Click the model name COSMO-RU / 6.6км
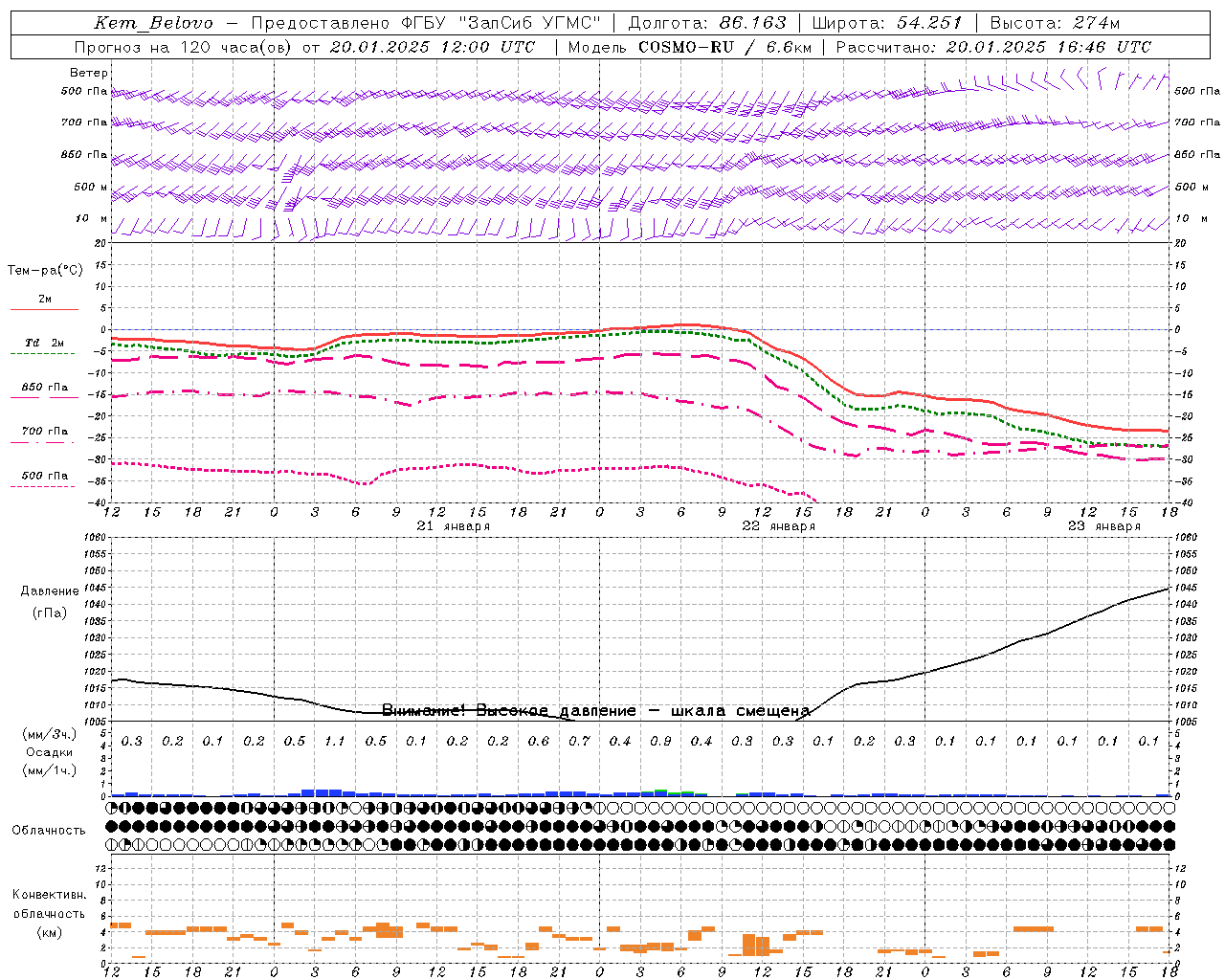Image resolution: width=1225 pixels, height=980 pixels. (x=724, y=47)
